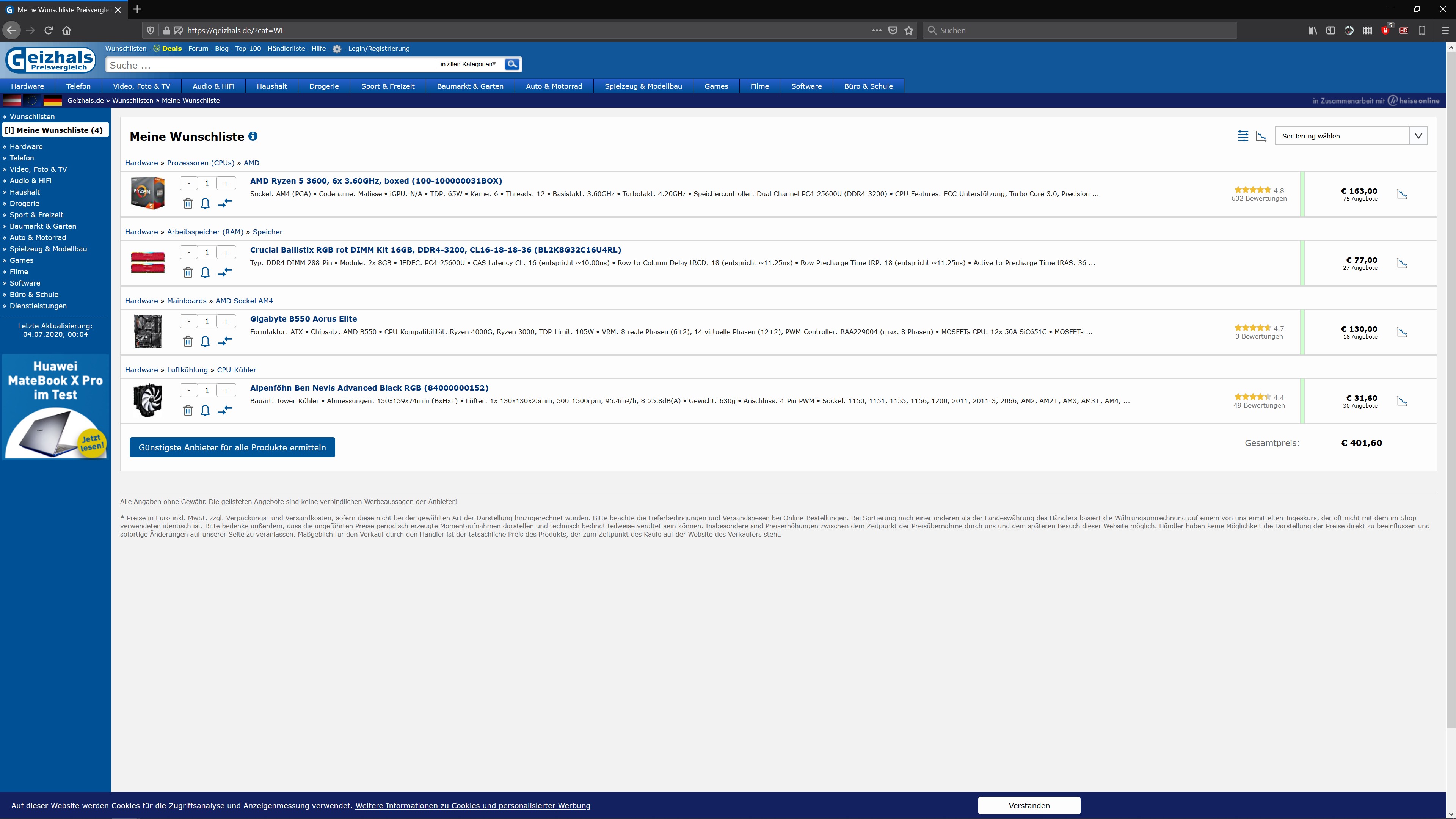Open the Hardware category tab

[27, 86]
